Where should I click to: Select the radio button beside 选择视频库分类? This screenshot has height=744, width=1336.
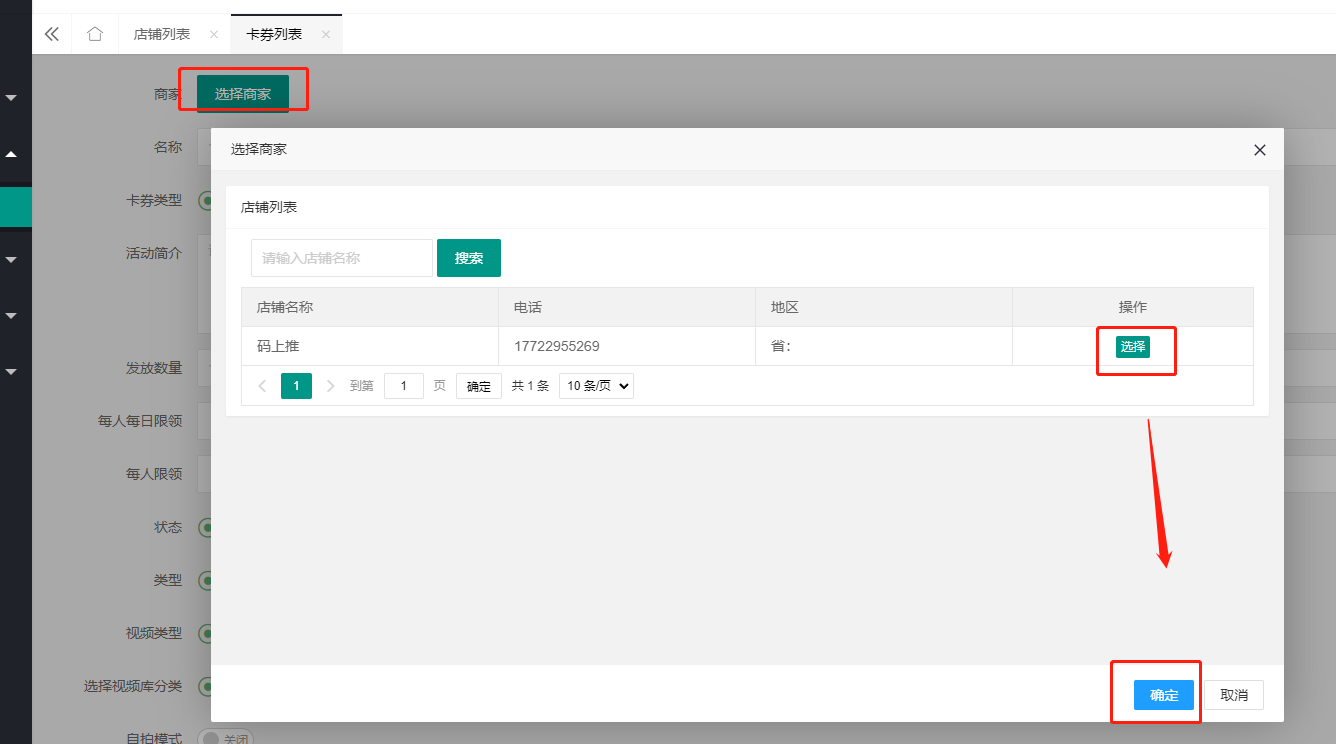[x=205, y=687]
